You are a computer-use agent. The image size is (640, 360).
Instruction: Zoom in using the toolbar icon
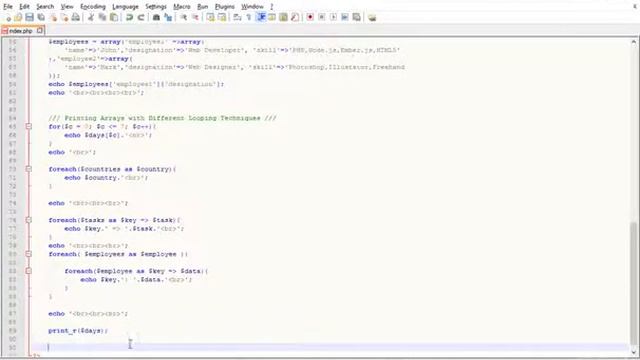(183, 17)
